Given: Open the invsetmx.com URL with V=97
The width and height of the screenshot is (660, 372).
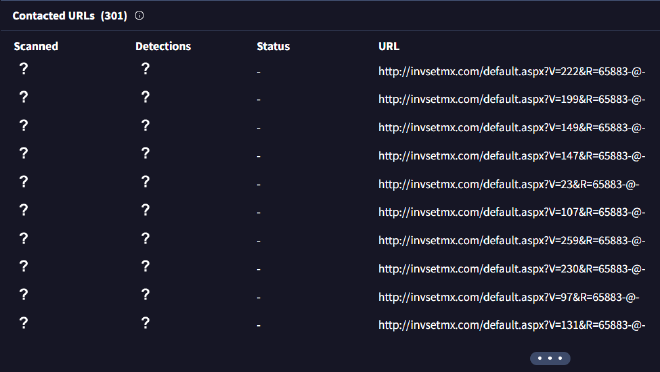Looking at the screenshot, I should pos(508,297).
